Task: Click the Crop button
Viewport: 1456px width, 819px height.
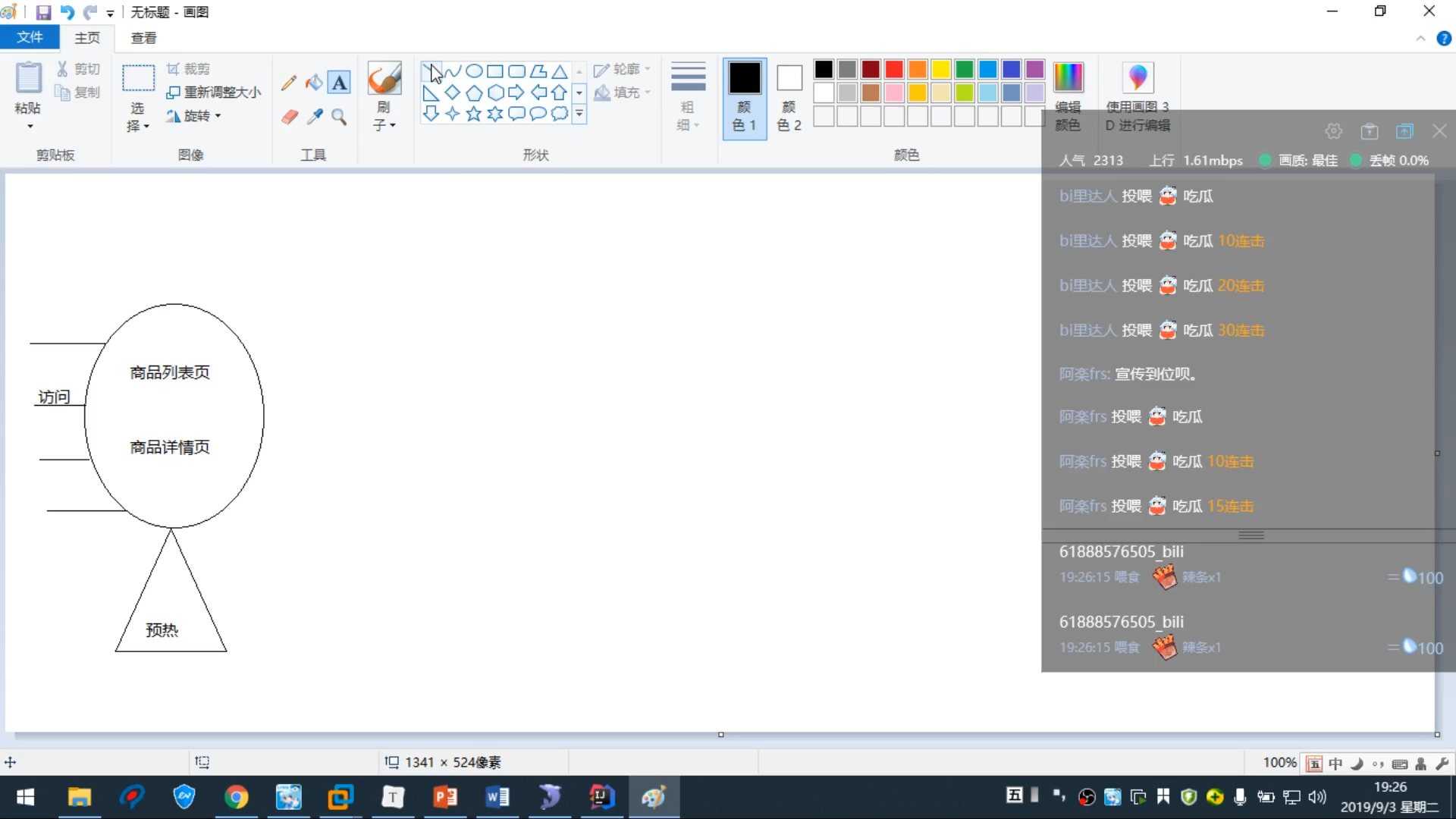Action: pyautogui.click(x=188, y=69)
